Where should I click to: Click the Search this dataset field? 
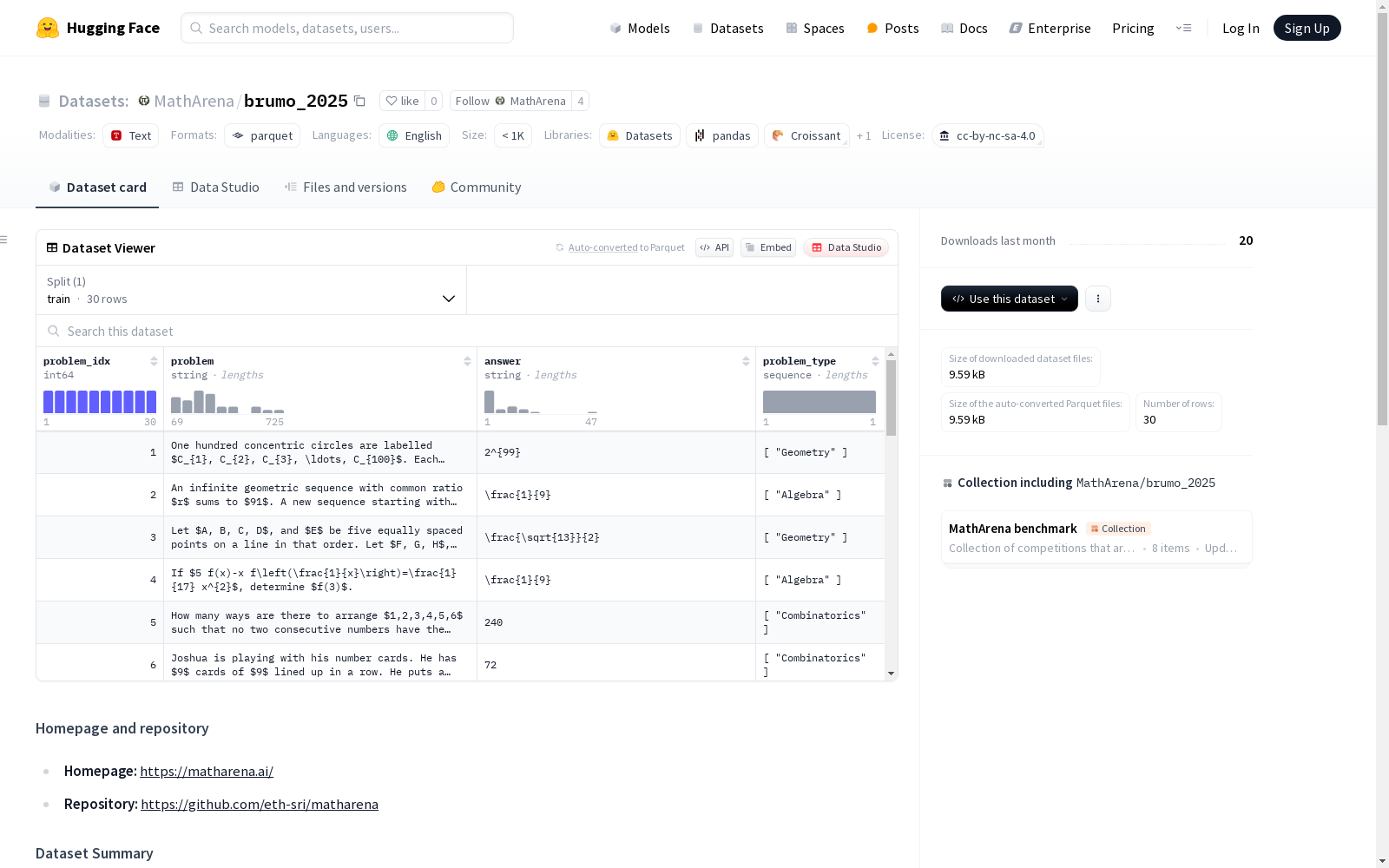tap(467, 331)
